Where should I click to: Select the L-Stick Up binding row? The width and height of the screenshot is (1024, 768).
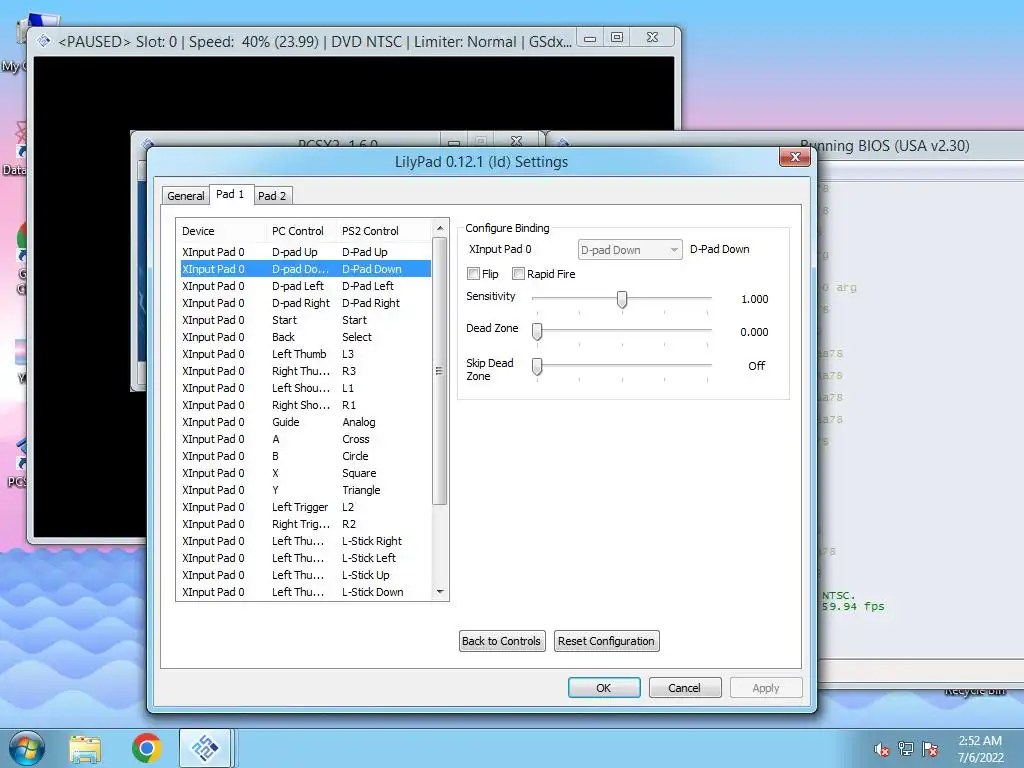click(305, 575)
